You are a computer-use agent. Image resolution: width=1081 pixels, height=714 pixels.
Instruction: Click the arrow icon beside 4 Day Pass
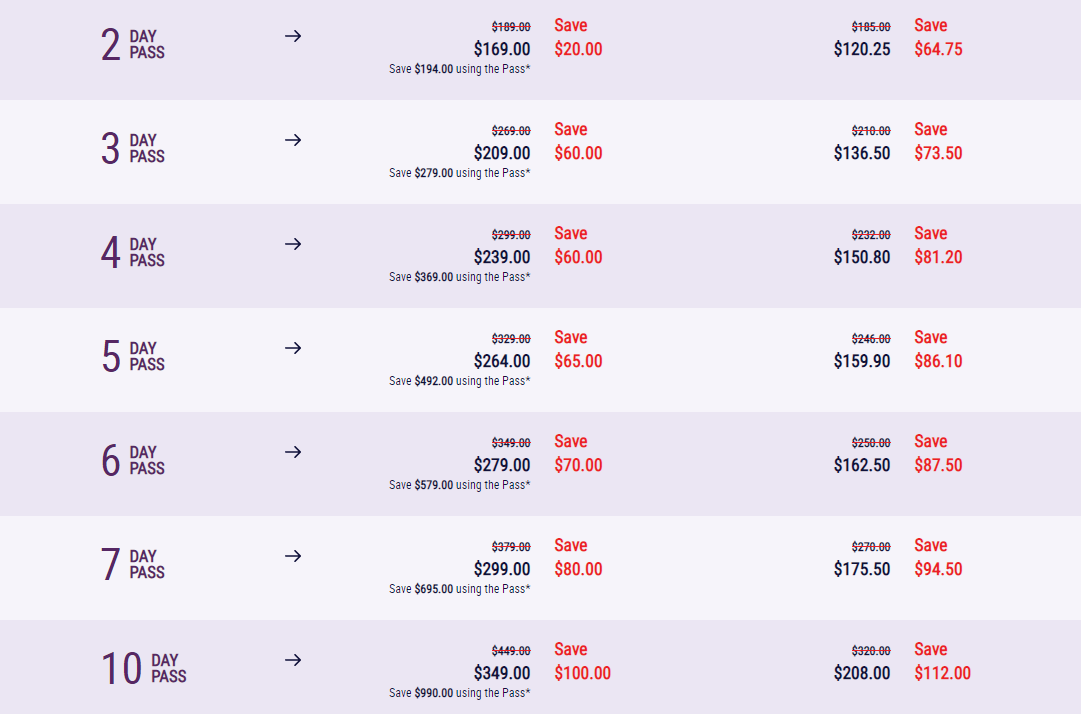coord(293,244)
